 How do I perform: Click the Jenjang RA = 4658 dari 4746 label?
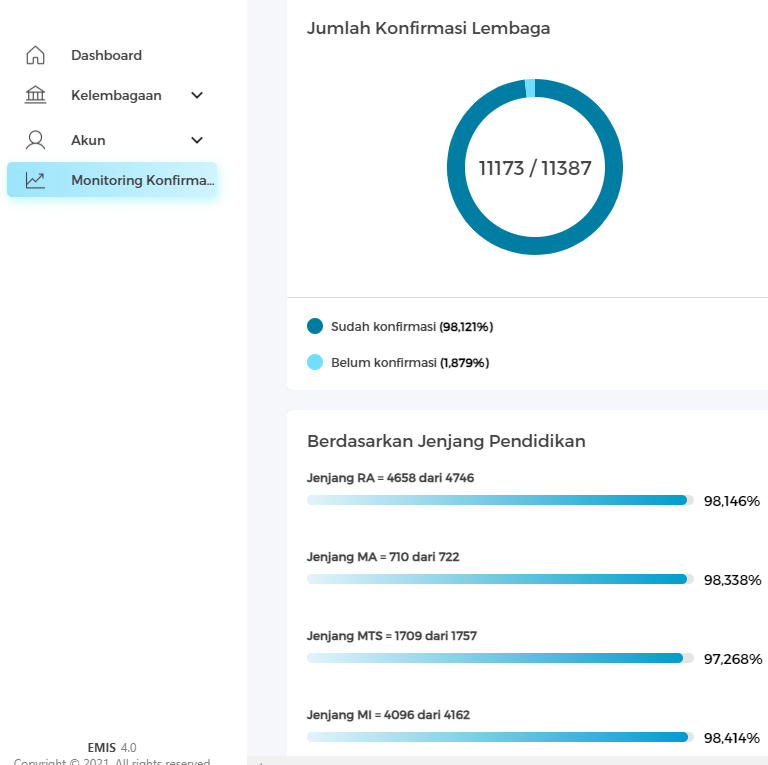390,478
